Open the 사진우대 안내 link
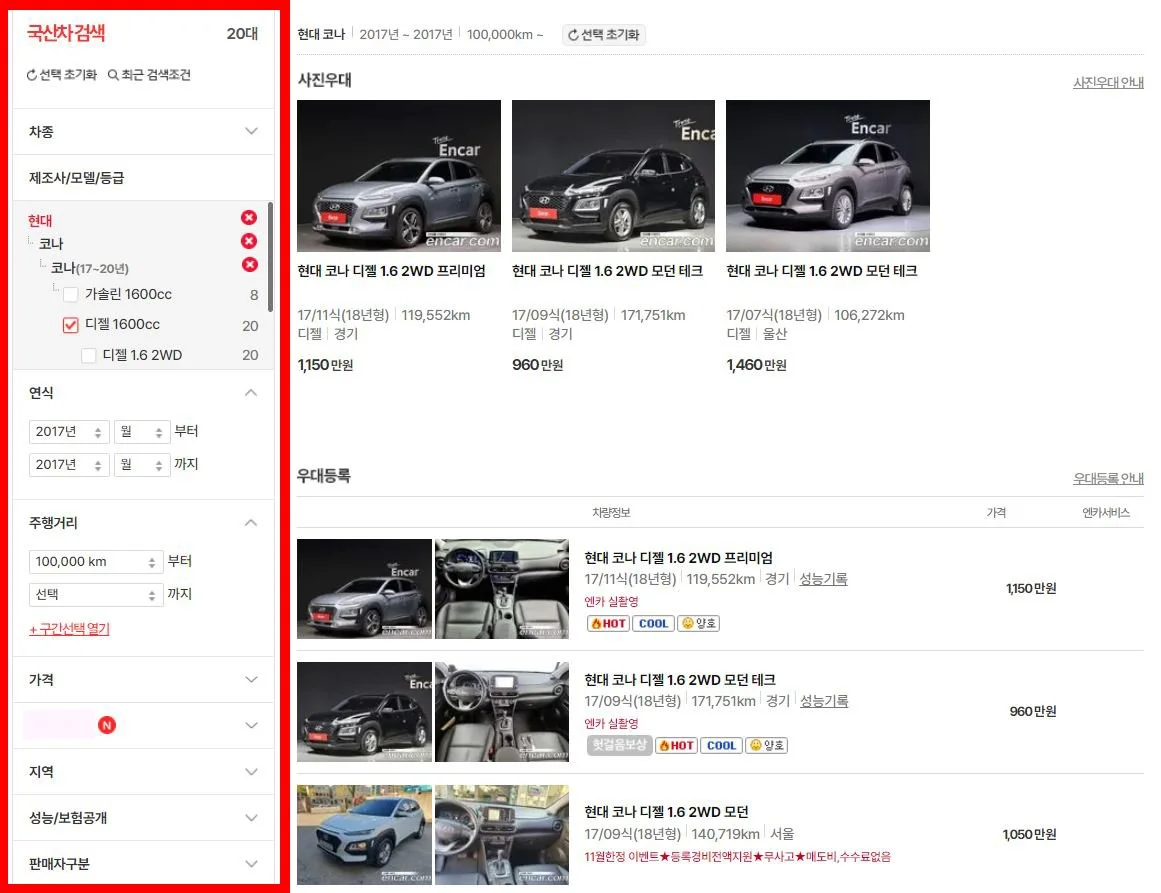Screen dimensions: 1161x893 coord(1108,83)
